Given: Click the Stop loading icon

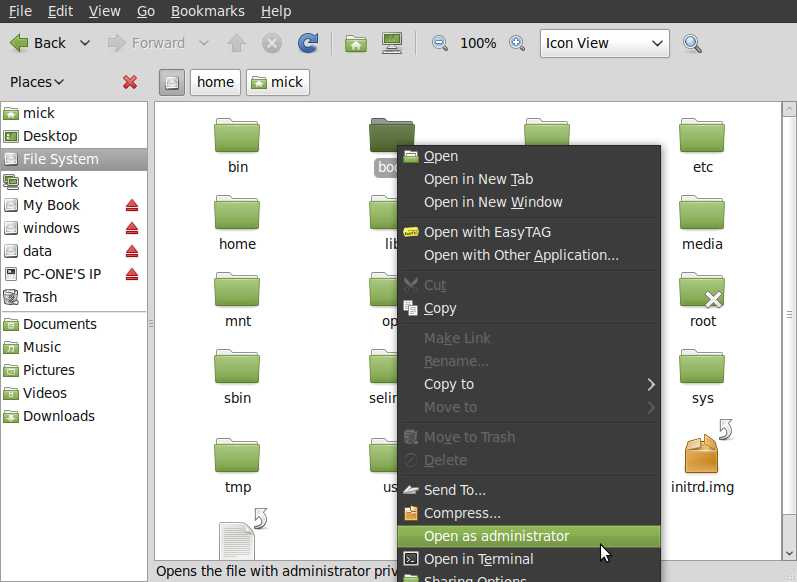Looking at the screenshot, I should (272, 43).
